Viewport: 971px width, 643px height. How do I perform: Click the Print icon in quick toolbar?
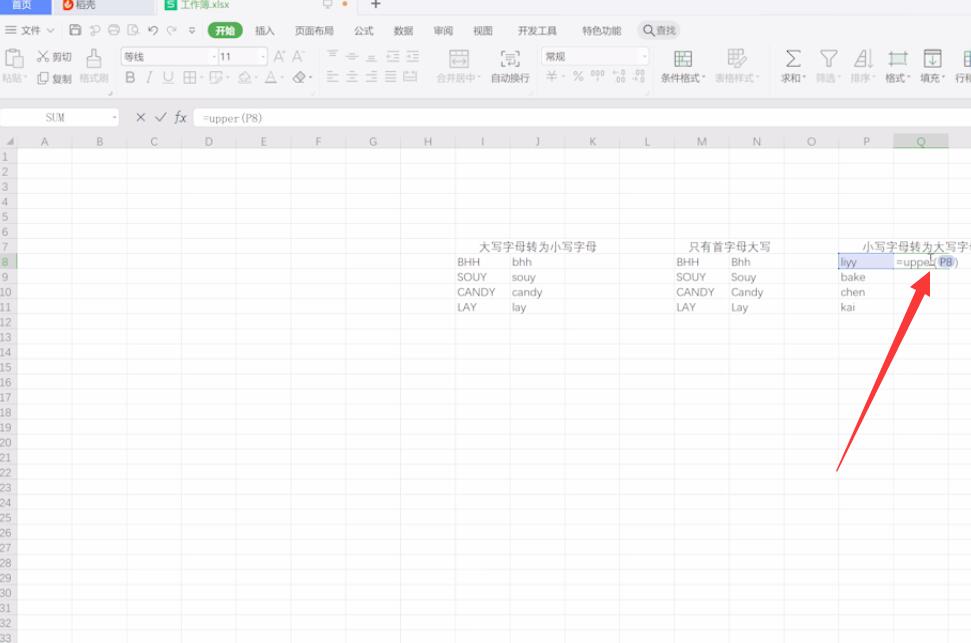click(x=113, y=30)
